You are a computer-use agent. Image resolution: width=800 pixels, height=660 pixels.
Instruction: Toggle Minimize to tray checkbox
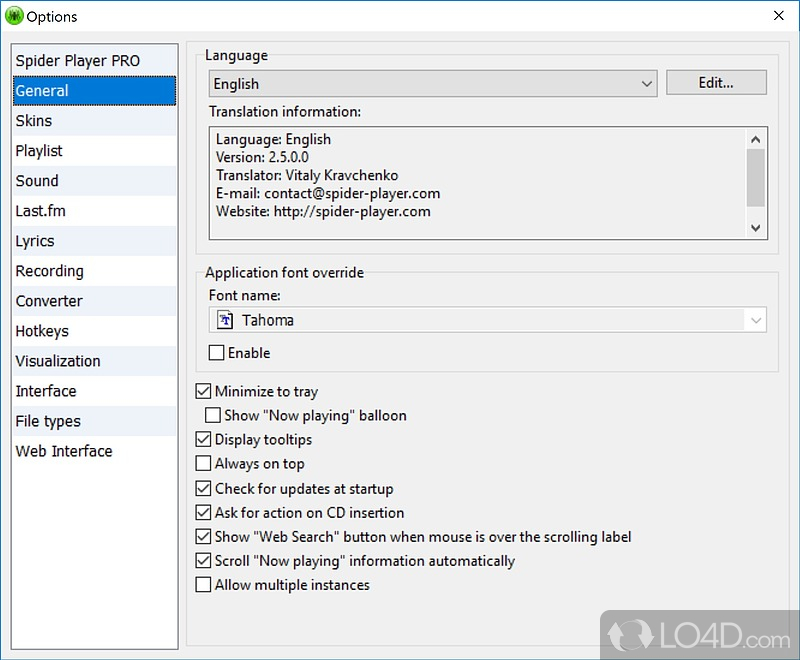pyautogui.click(x=203, y=391)
